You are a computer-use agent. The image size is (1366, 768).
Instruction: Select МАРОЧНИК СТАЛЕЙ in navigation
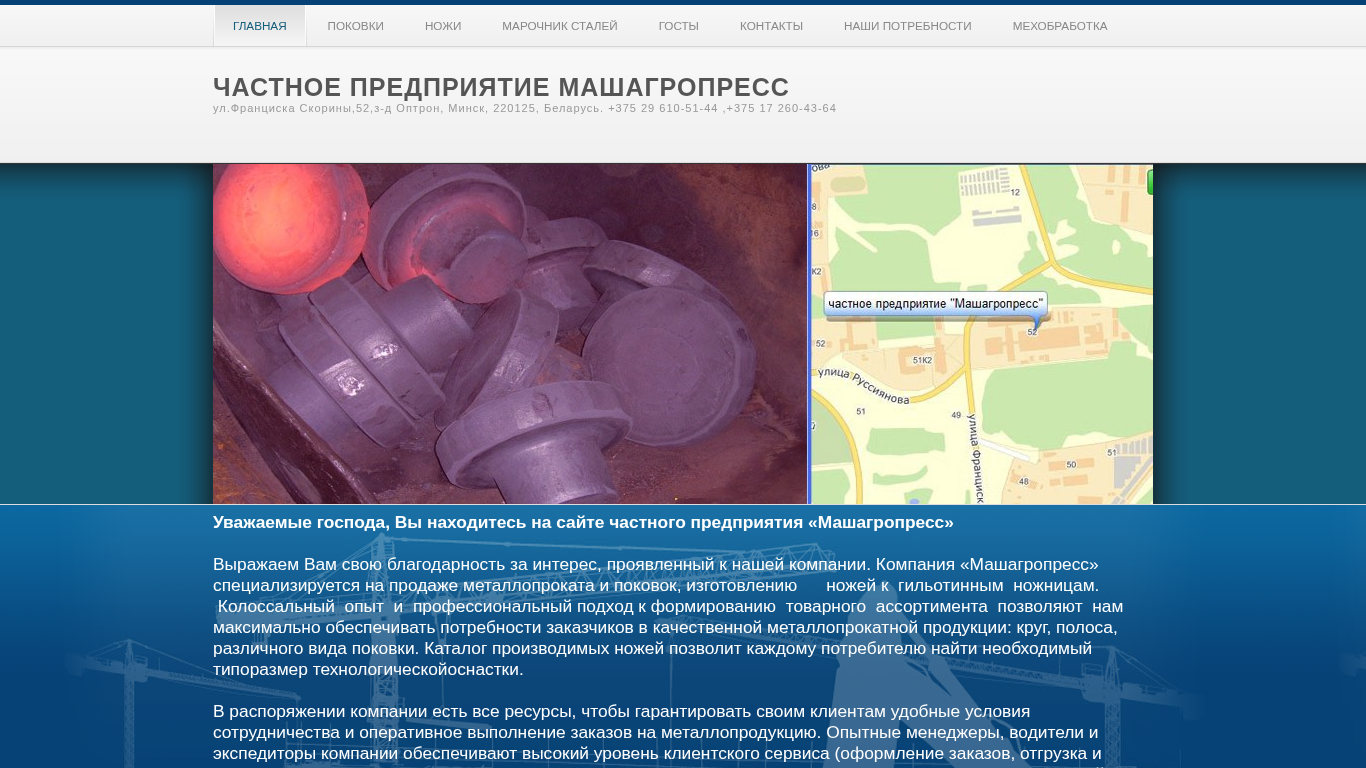point(560,26)
